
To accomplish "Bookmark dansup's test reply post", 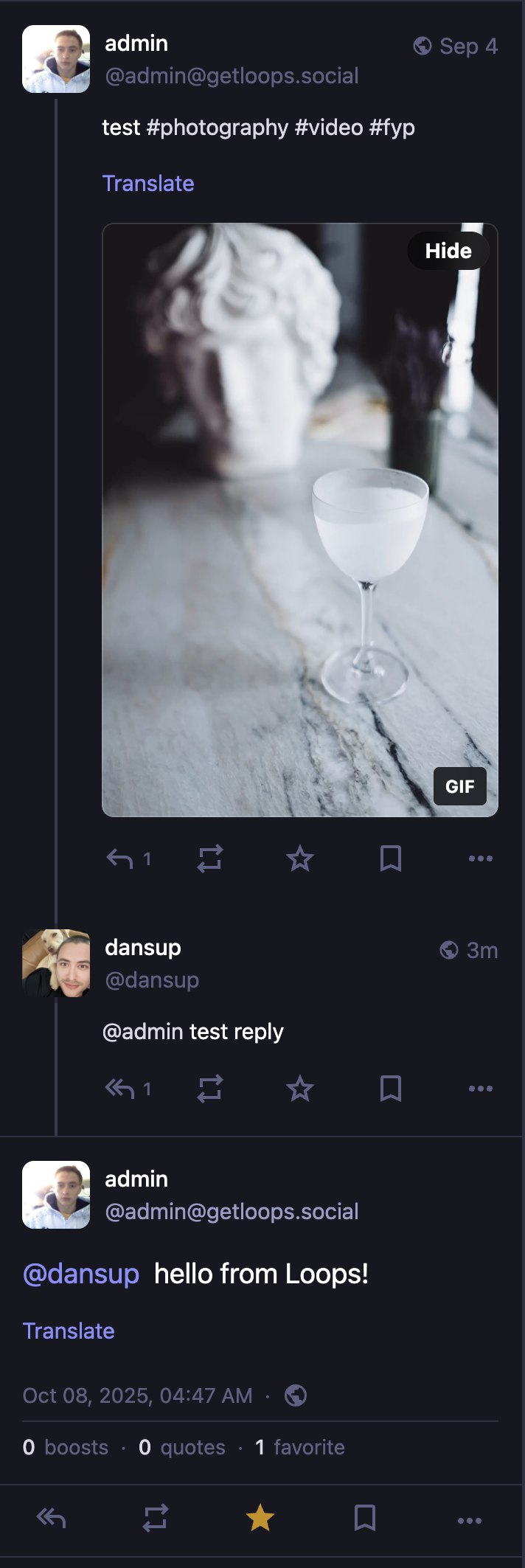I will (390, 1089).
